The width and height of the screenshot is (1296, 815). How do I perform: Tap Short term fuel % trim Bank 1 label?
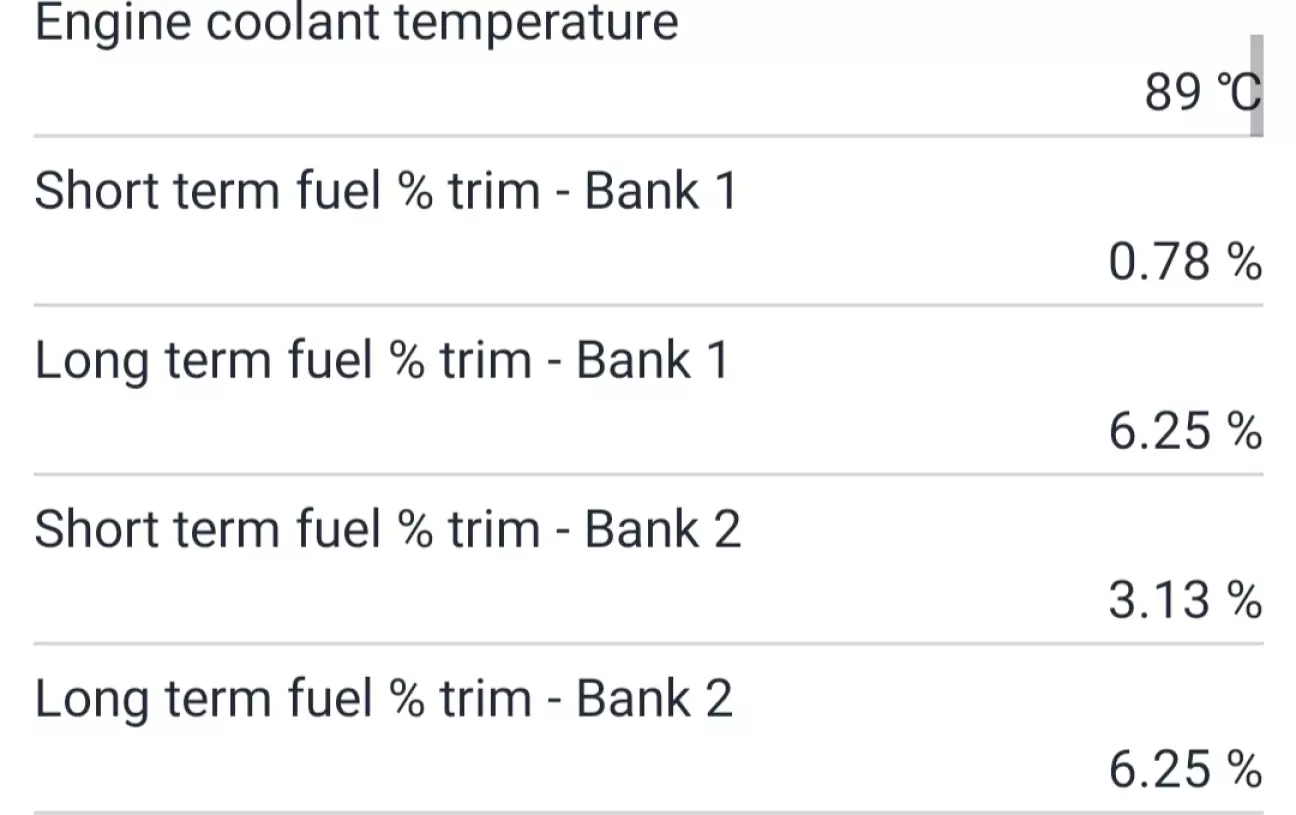click(385, 190)
